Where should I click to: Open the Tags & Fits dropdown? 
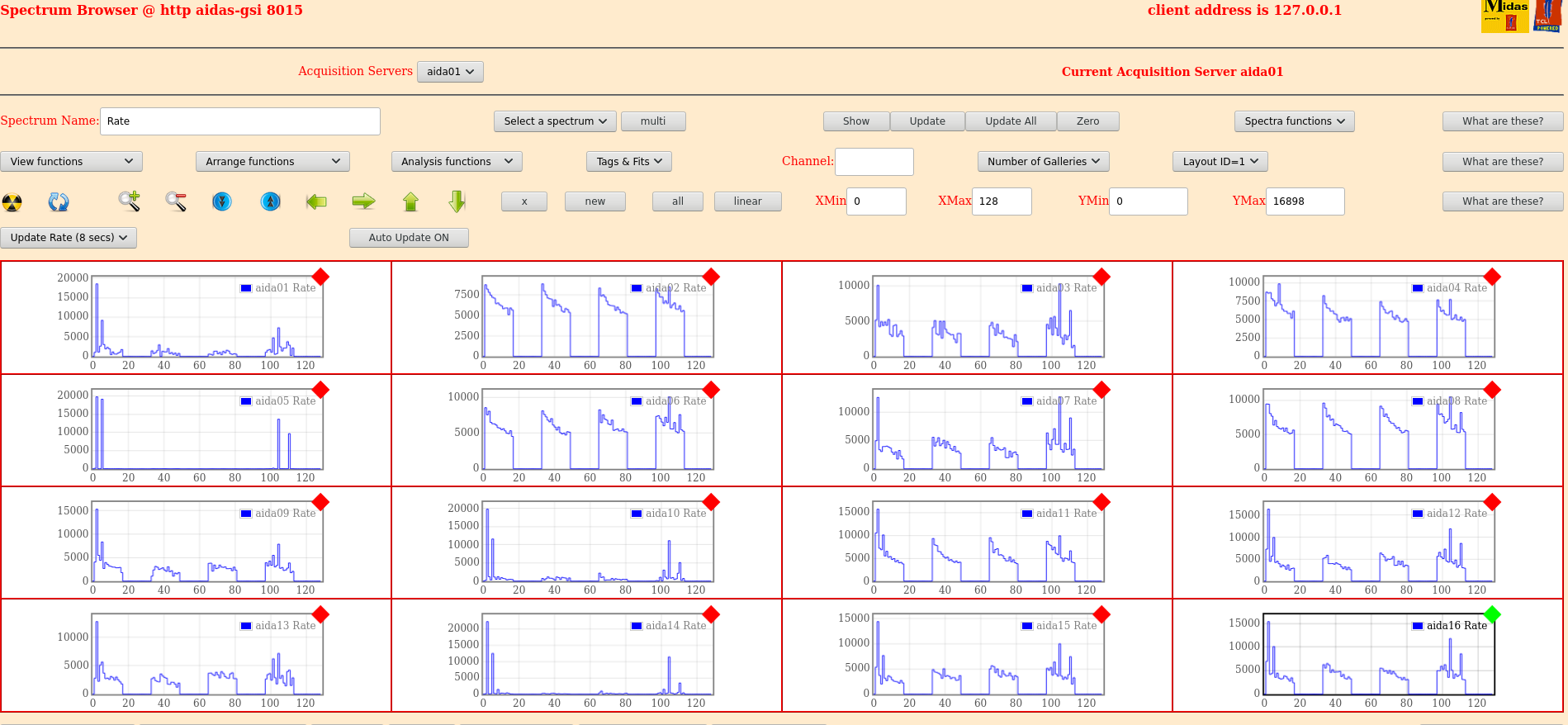click(629, 162)
